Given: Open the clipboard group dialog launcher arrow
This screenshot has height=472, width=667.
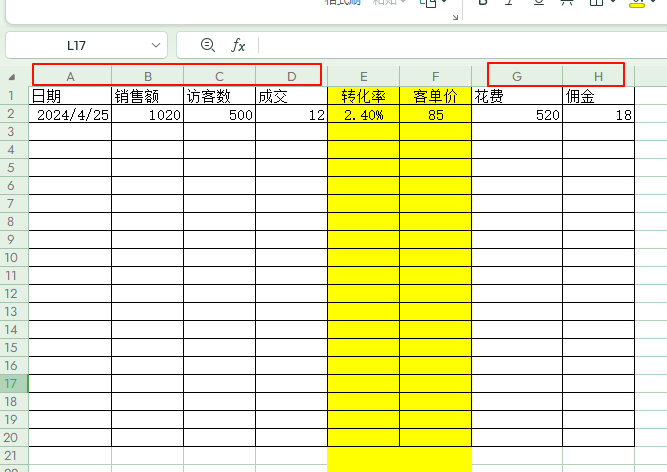Looking at the screenshot, I should tap(455, 17).
